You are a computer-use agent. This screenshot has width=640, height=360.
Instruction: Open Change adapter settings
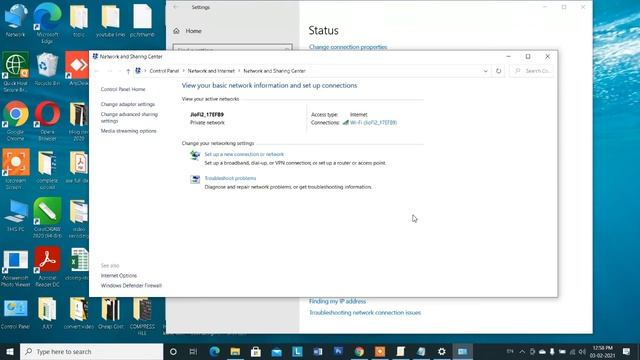pyautogui.click(x=128, y=104)
